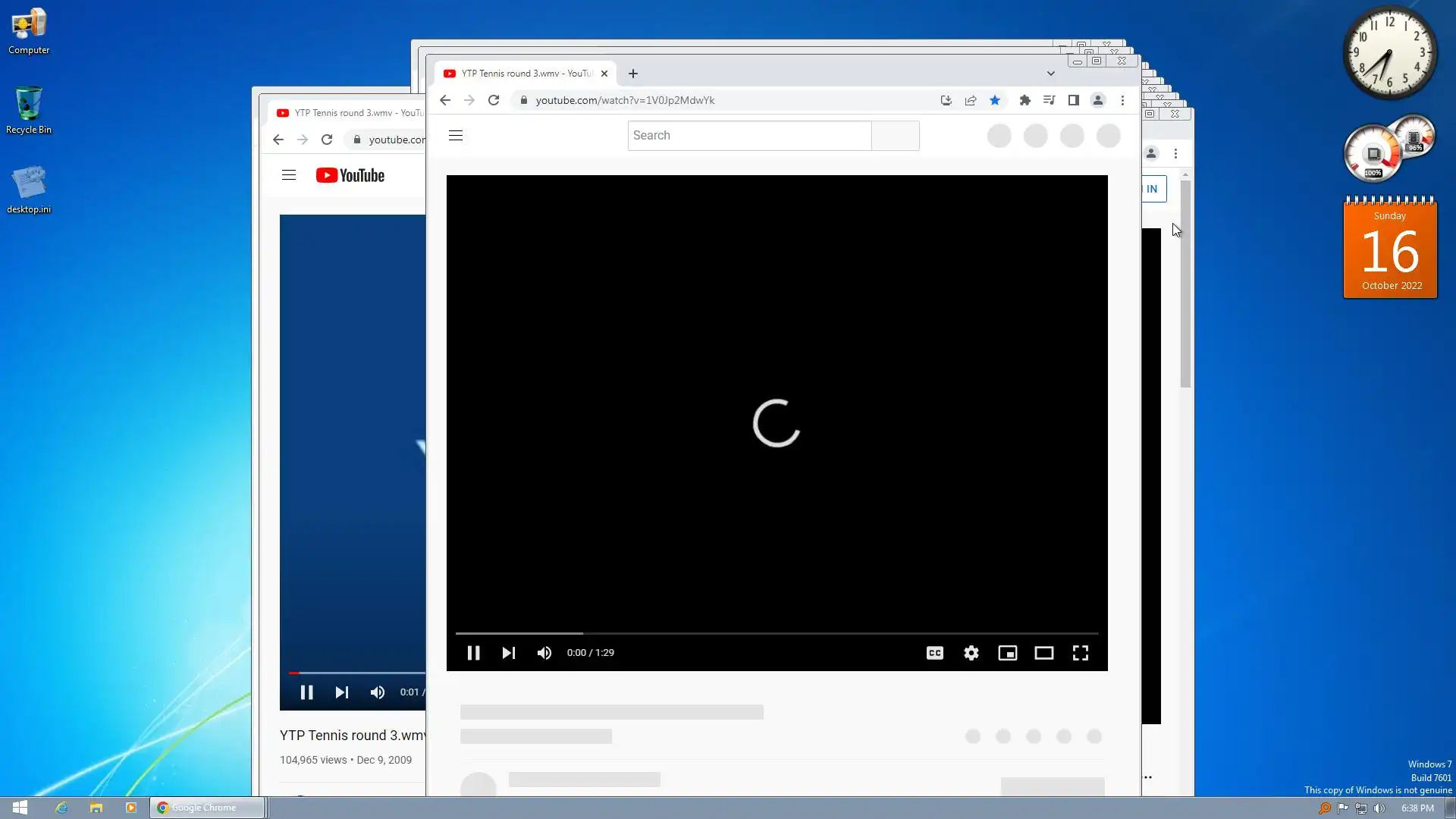Expand the tab search chevron
The height and width of the screenshot is (819, 1456).
1050,74
